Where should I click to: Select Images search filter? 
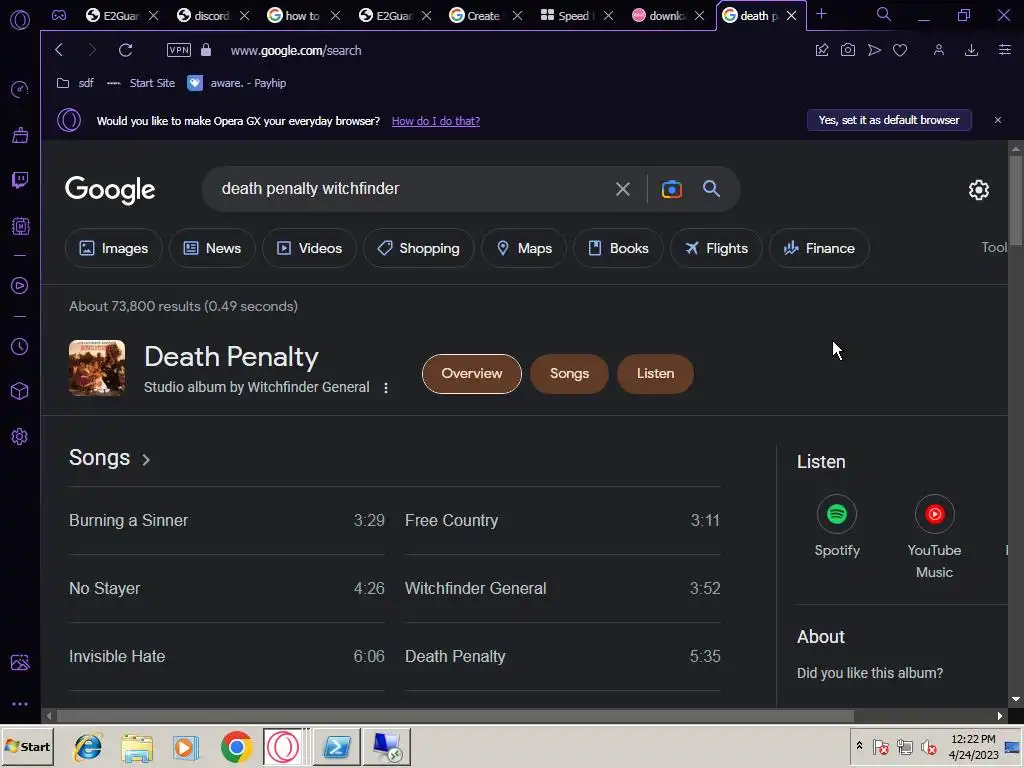coord(114,248)
